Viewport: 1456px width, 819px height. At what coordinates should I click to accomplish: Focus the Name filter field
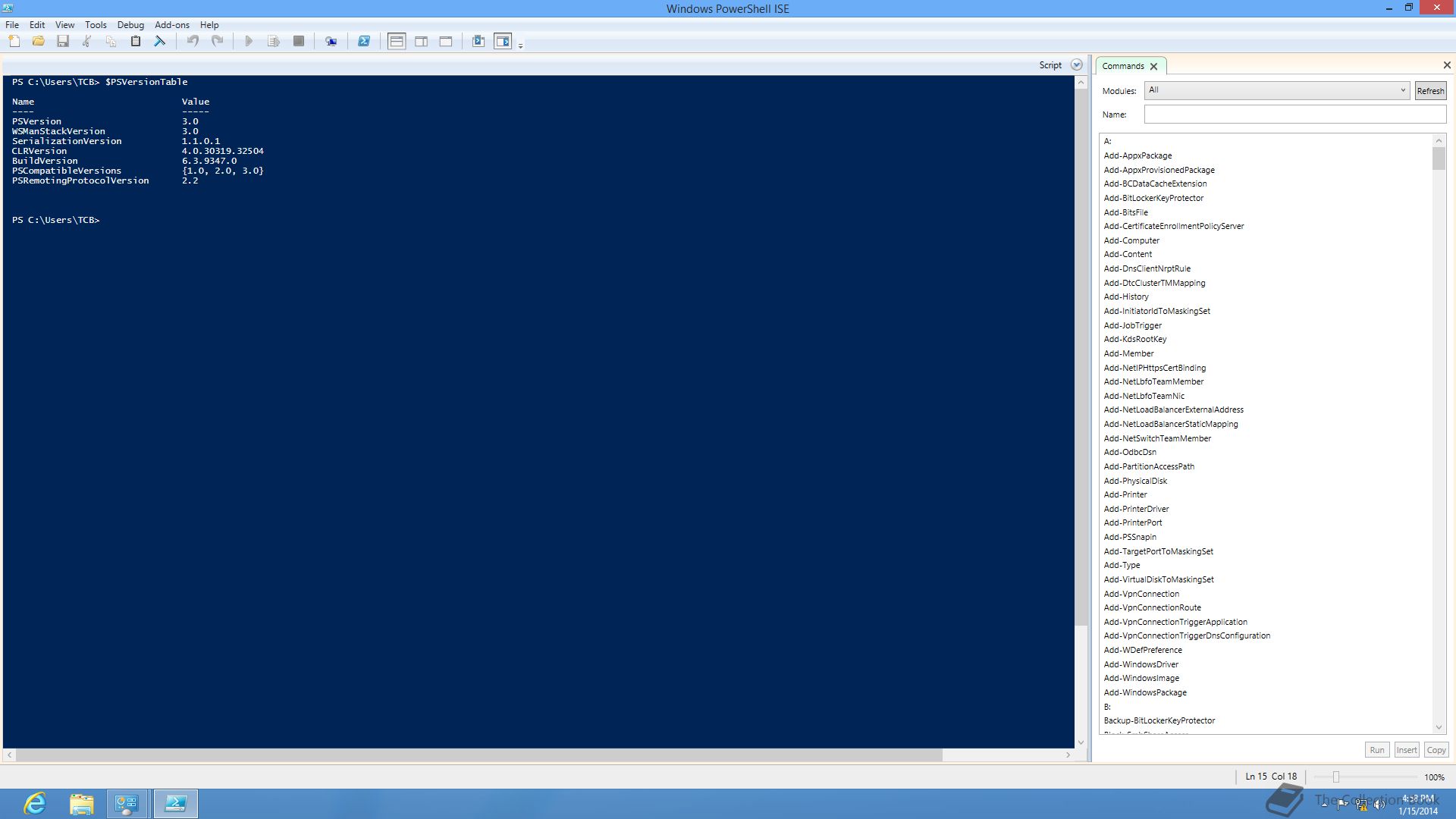(1294, 115)
